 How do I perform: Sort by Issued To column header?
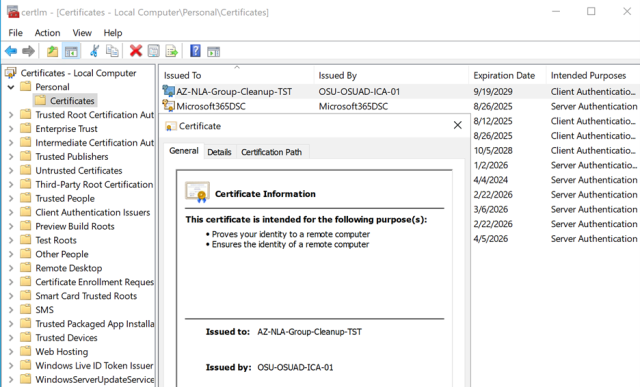[x=236, y=75]
